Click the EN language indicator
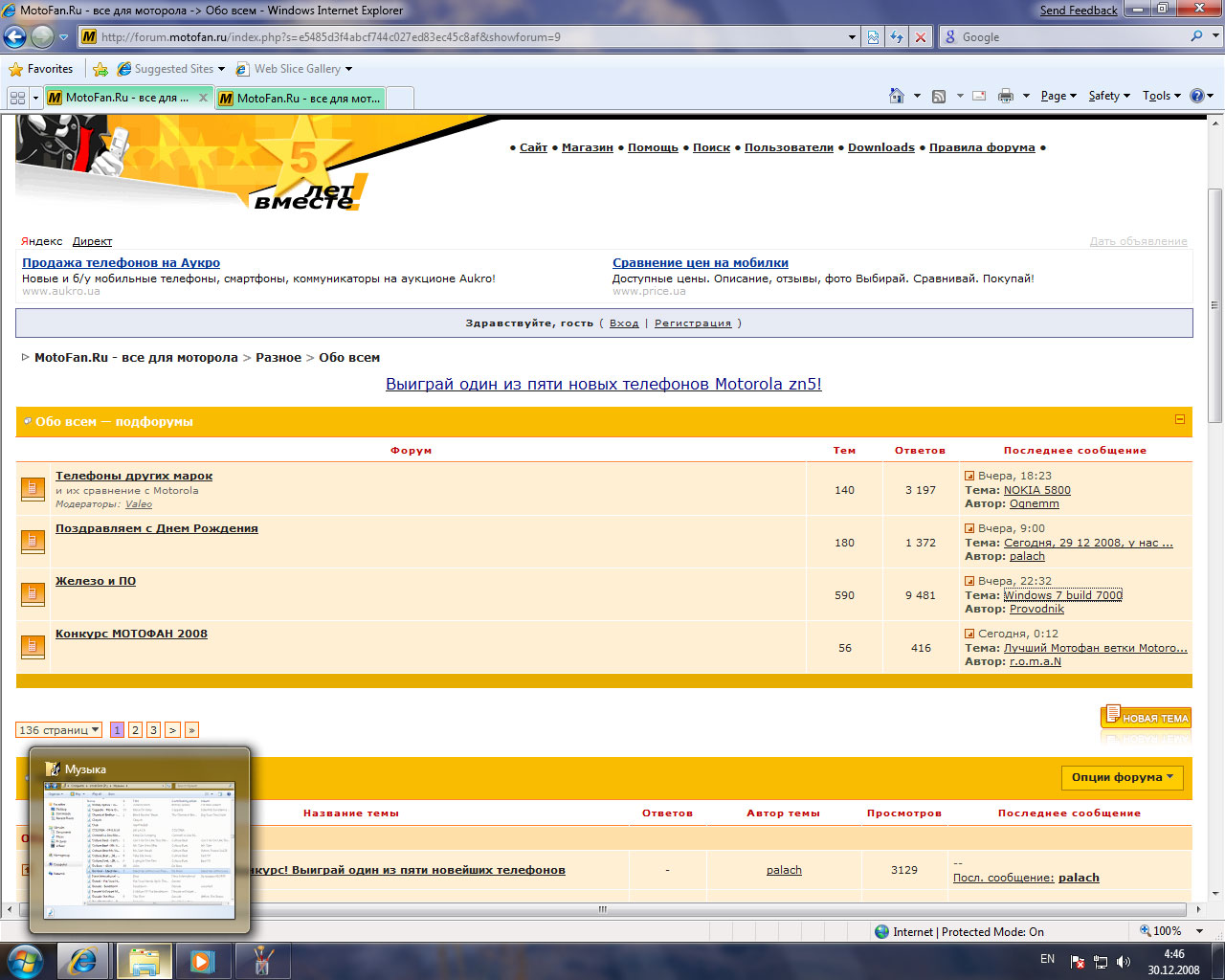The height and width of the screenshot is (980, 1225). [1047, 959]
